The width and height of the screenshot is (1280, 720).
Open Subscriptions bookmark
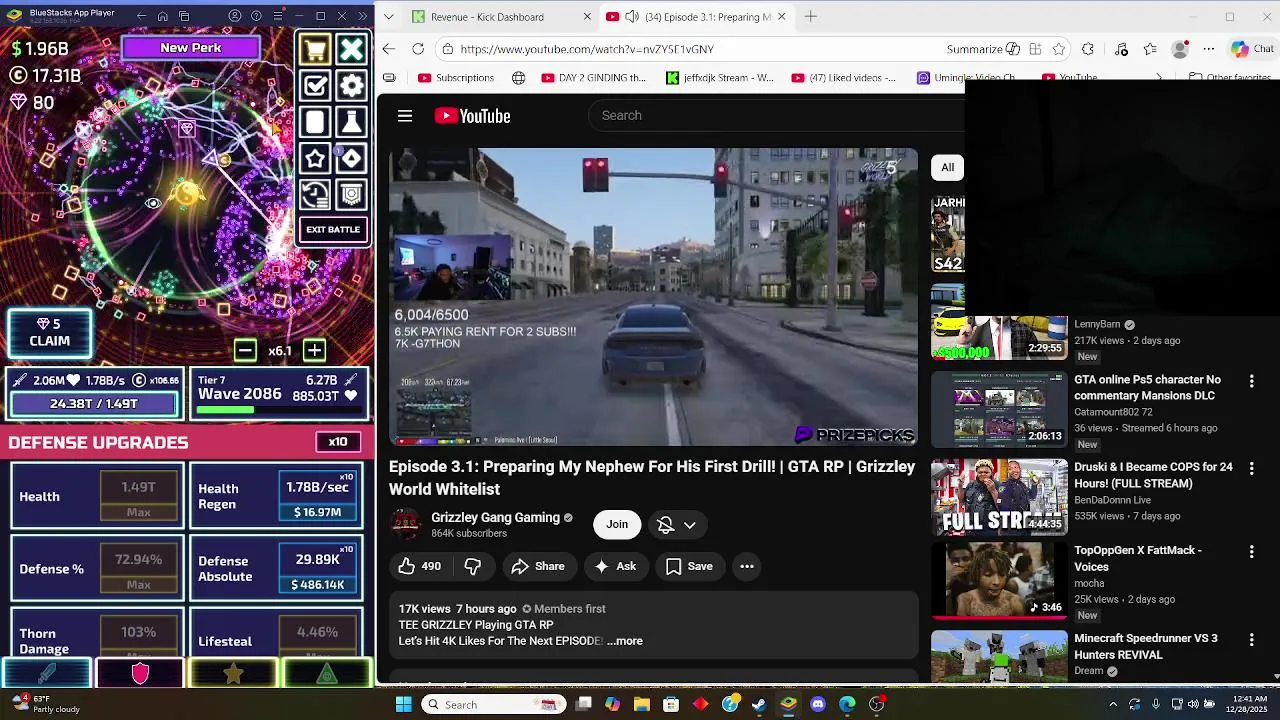[x=456, y=78]
